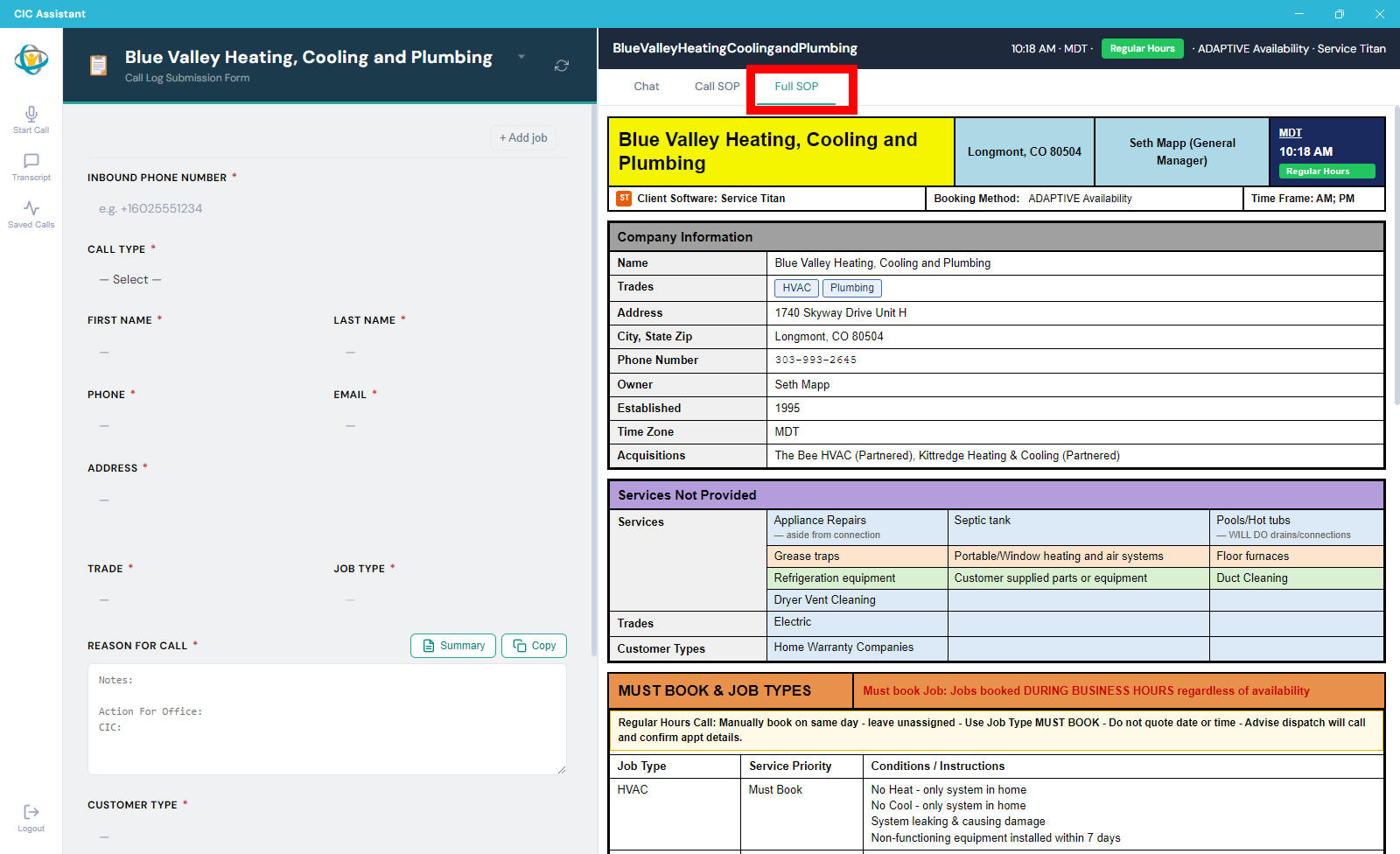Switch to the Call SOP tab

717,87
